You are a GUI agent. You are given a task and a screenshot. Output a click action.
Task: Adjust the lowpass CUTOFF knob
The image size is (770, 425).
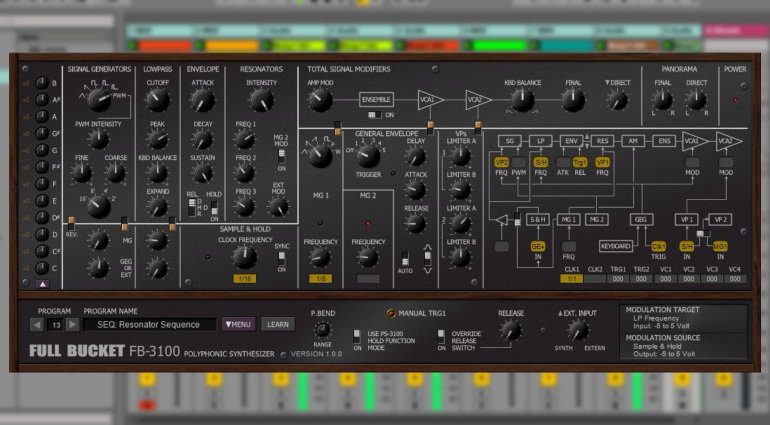[157, 100]
